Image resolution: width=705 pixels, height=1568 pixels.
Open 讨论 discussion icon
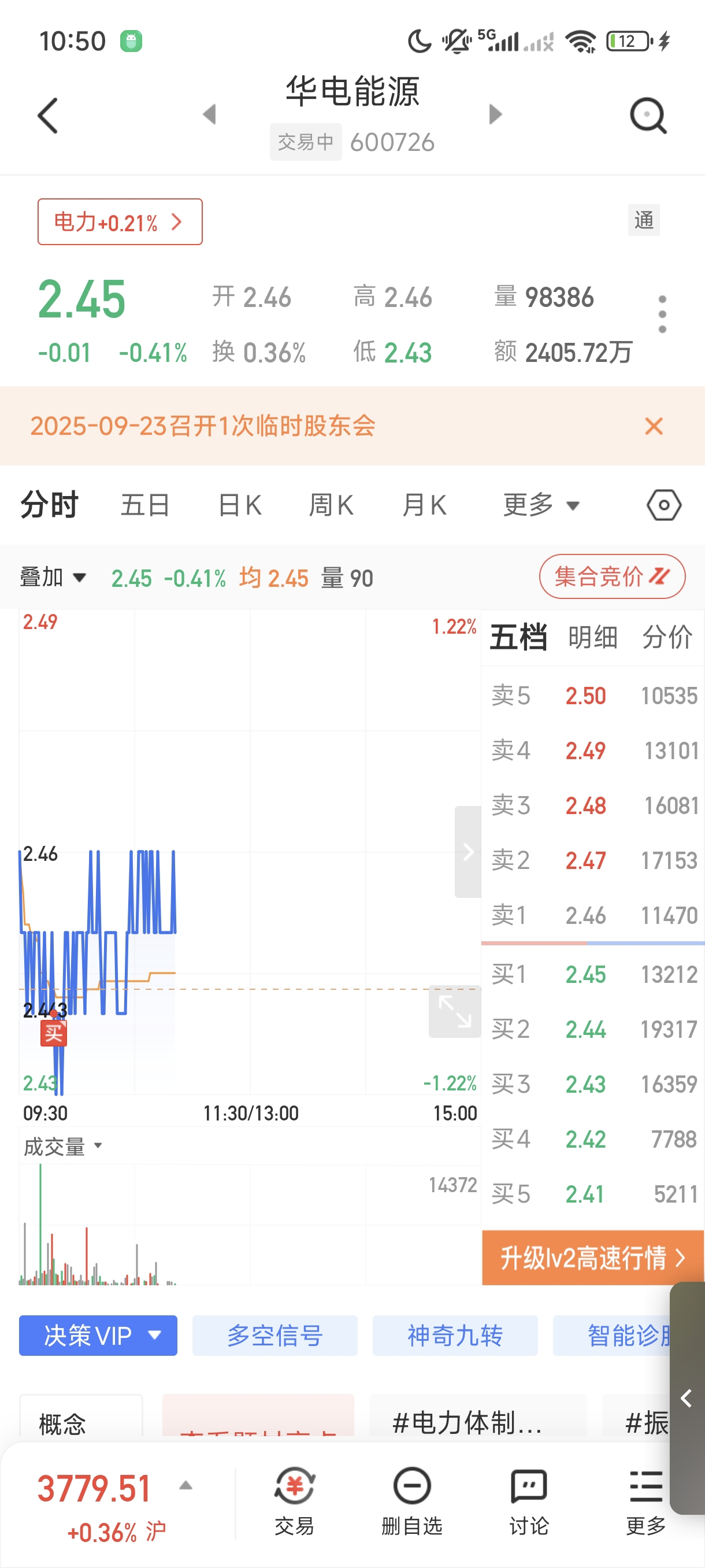529,1501
